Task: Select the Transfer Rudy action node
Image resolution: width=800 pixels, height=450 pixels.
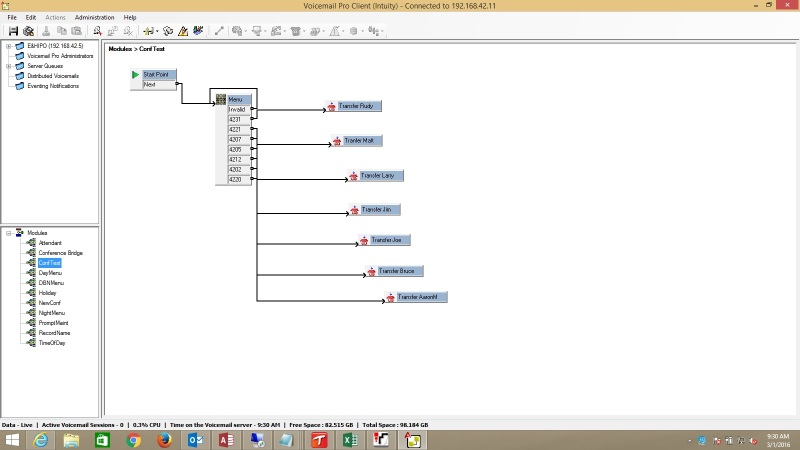Action: (x=354, y=106)
